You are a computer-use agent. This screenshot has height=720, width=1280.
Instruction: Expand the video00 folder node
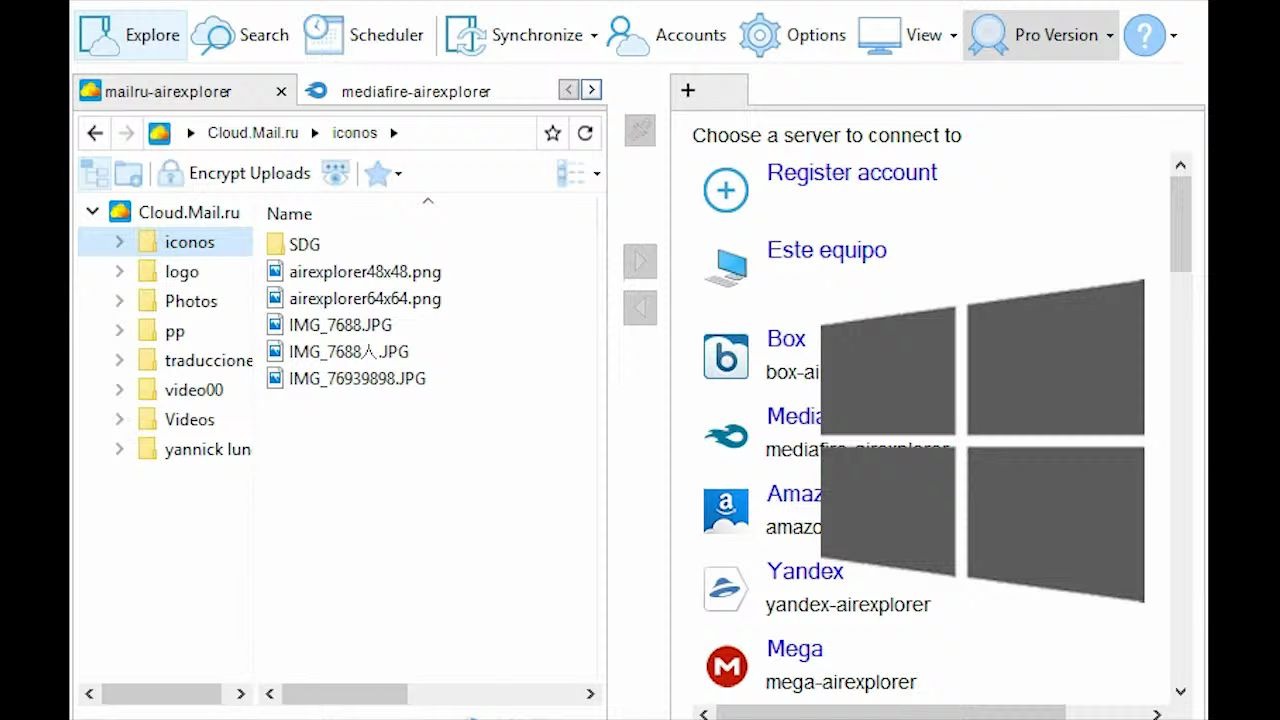[x=119, y=390]
